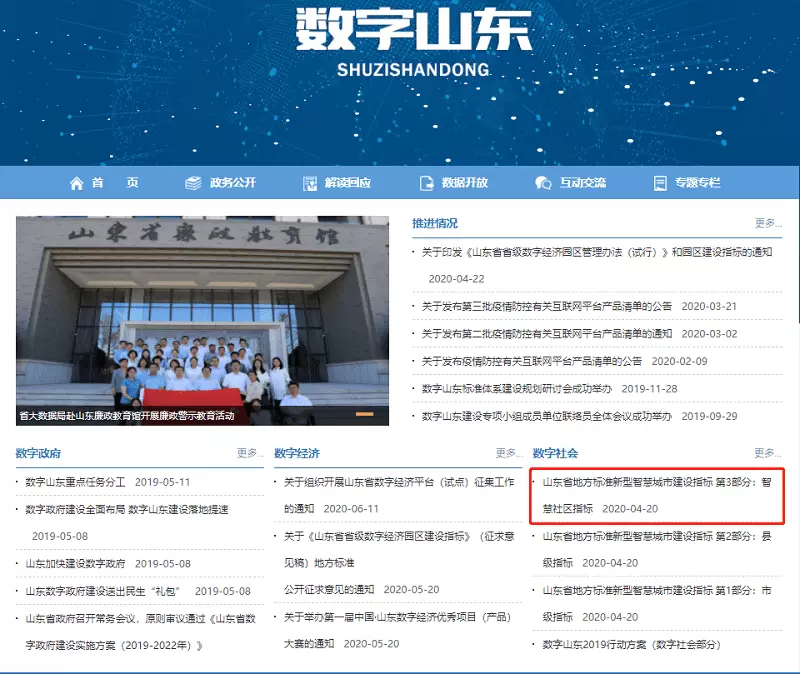Open the 互动交流 menu item

point(583,183)
